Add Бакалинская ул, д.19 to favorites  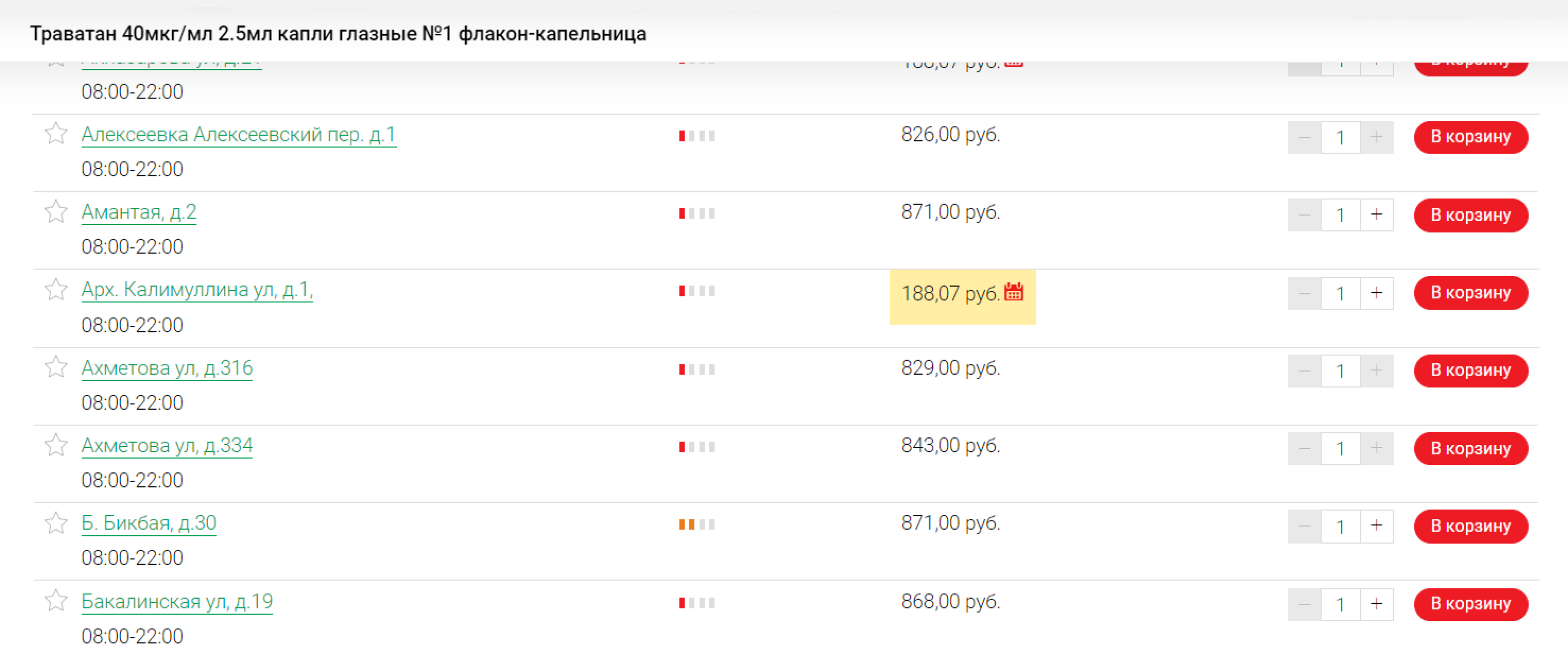pos(56,601)
